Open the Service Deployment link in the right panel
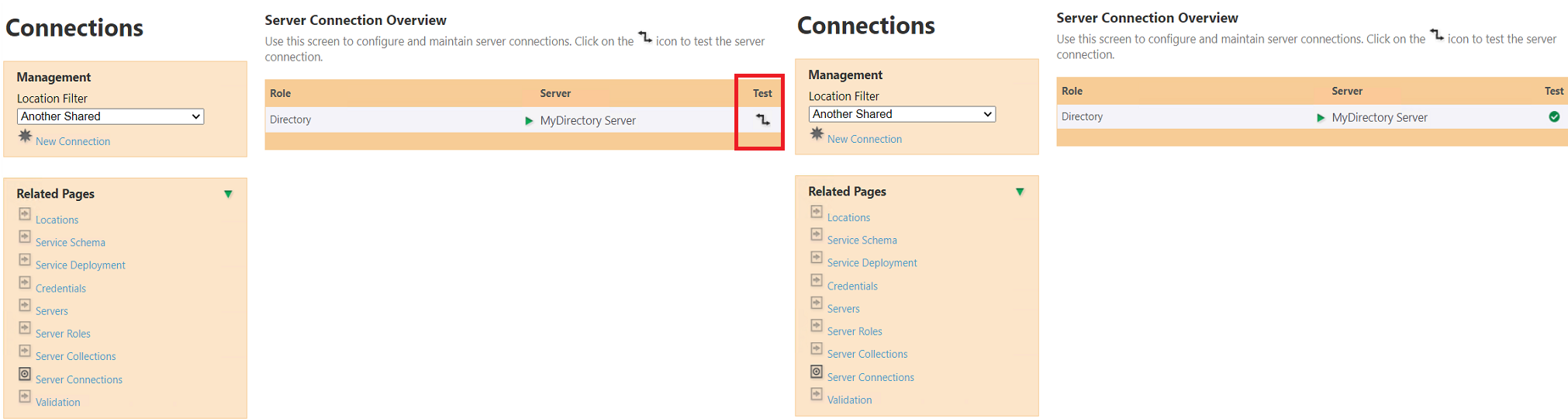 (872, 263)
